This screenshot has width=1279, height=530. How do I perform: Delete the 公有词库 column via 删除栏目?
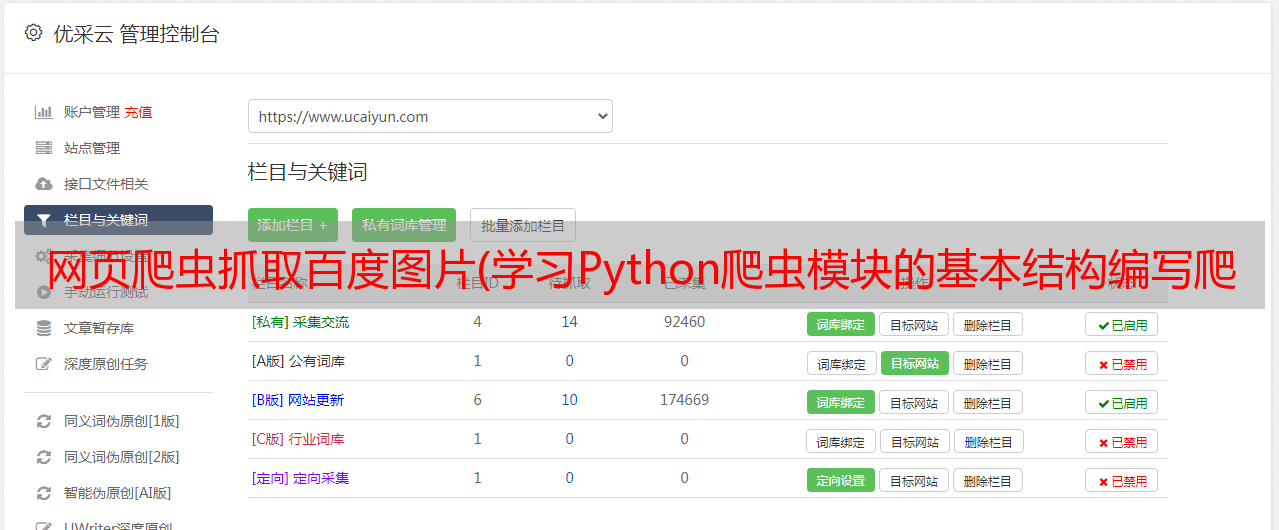point(987,363)
